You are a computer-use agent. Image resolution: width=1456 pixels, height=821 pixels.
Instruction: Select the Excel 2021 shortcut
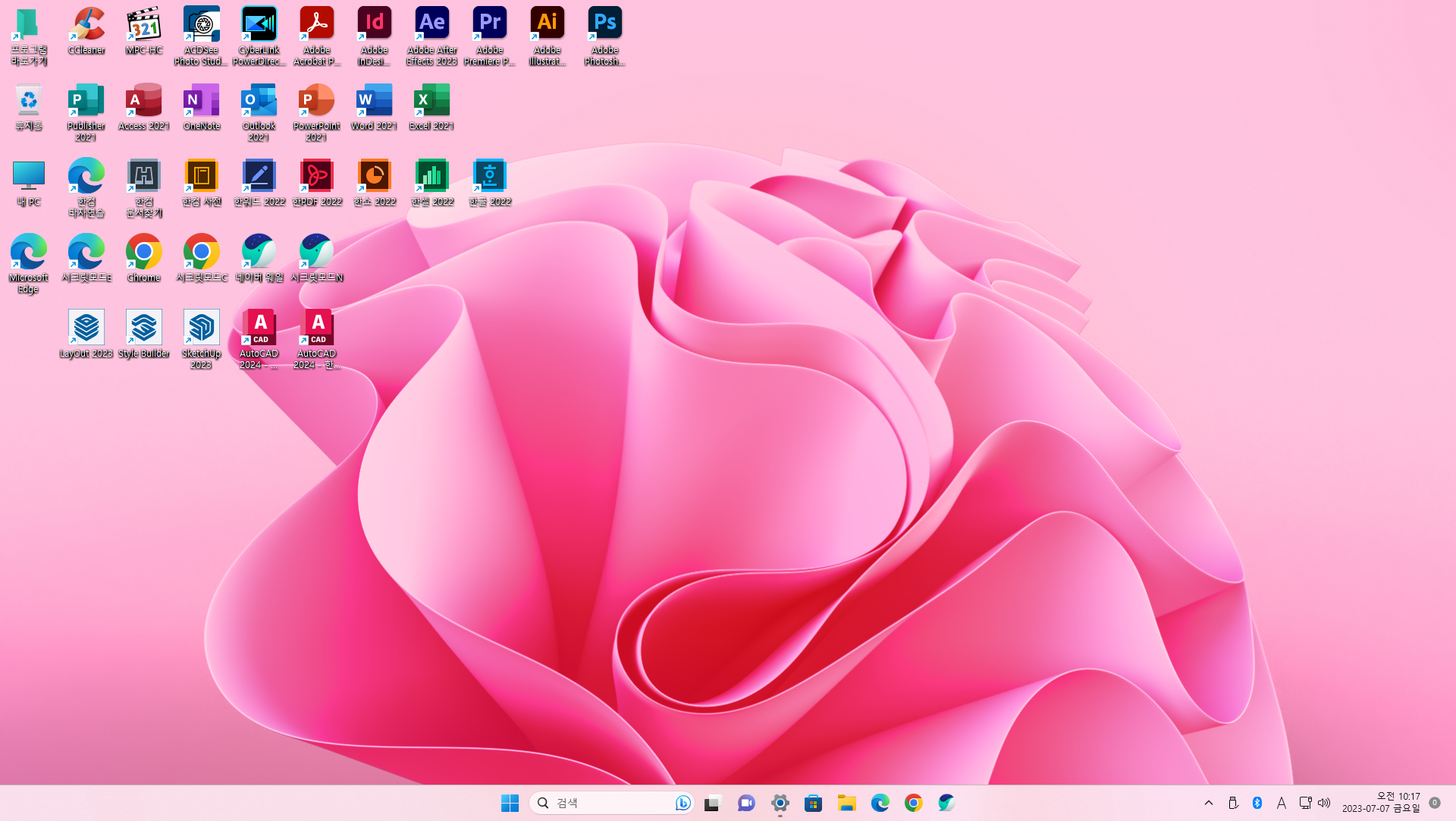[431, 100]
